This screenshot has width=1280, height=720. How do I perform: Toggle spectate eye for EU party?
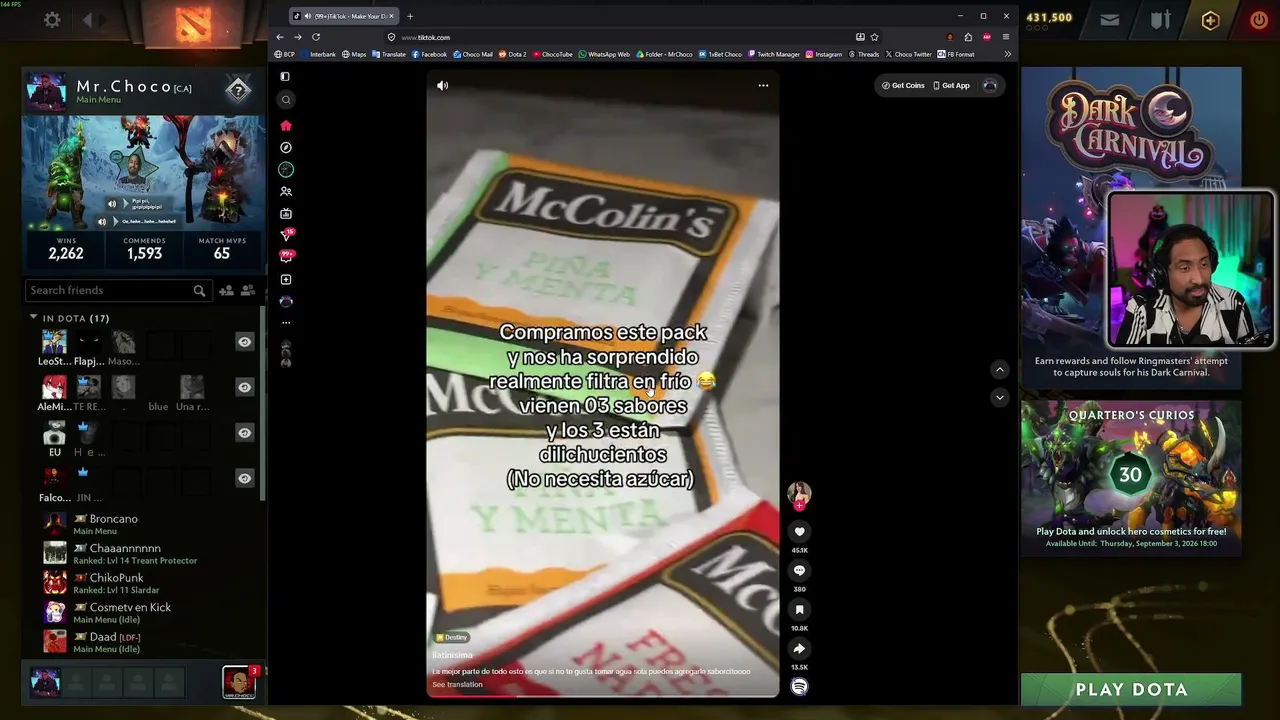(x=244, y=433)
